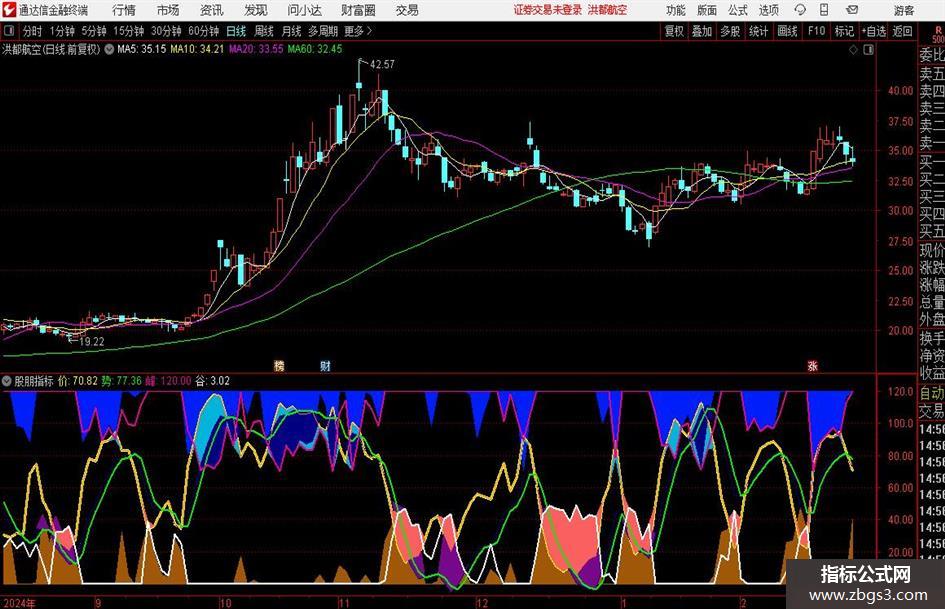Click the 榜 badge under the chart

279,365
